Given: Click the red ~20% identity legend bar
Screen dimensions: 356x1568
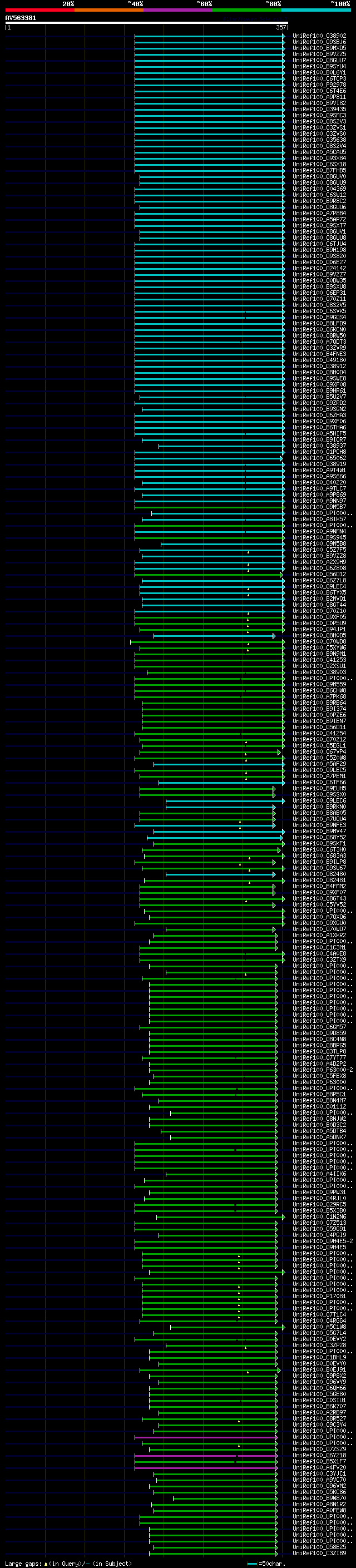Looking at the screenshot, I should (x=39, y=10).
